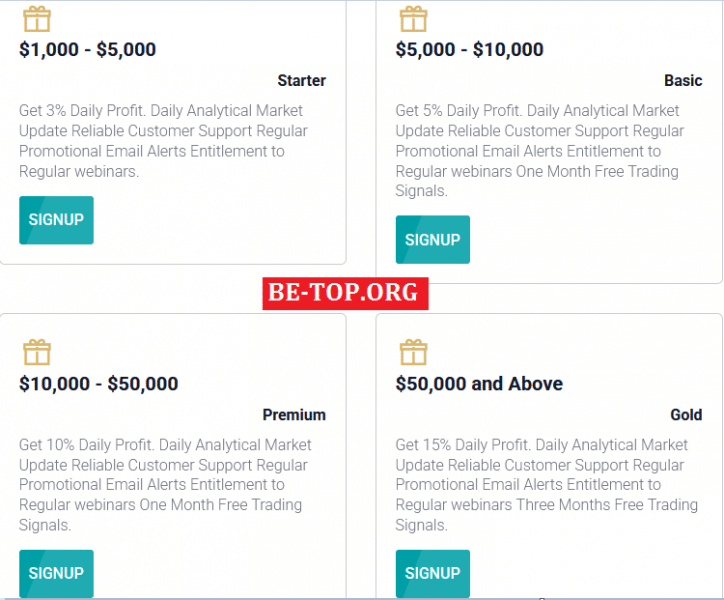Select the $10,000 - $50,000 price heading
724x600 pixels.
(99, 384)
